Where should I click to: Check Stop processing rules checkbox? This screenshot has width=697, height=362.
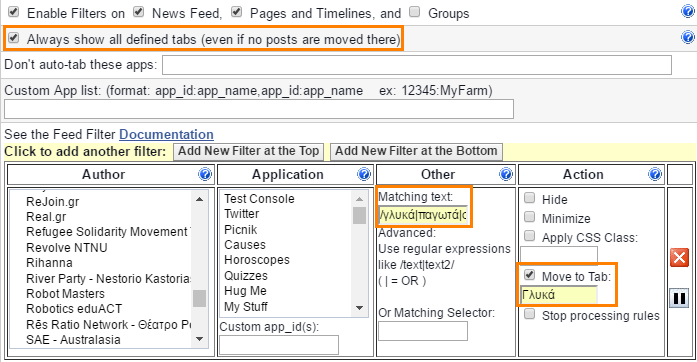(x=529, y=314)
